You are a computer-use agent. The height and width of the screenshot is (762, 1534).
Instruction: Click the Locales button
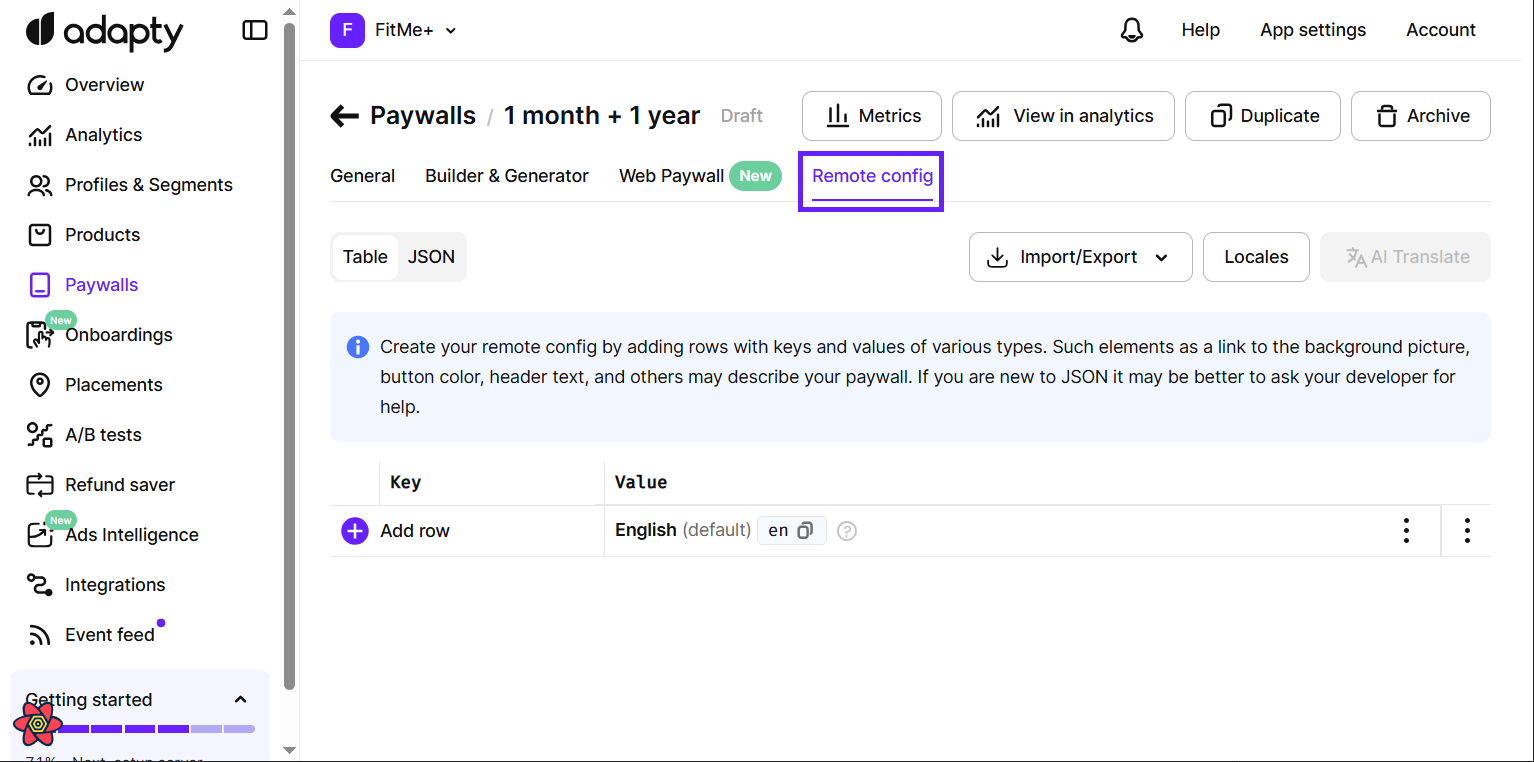tap(1256, 257)
